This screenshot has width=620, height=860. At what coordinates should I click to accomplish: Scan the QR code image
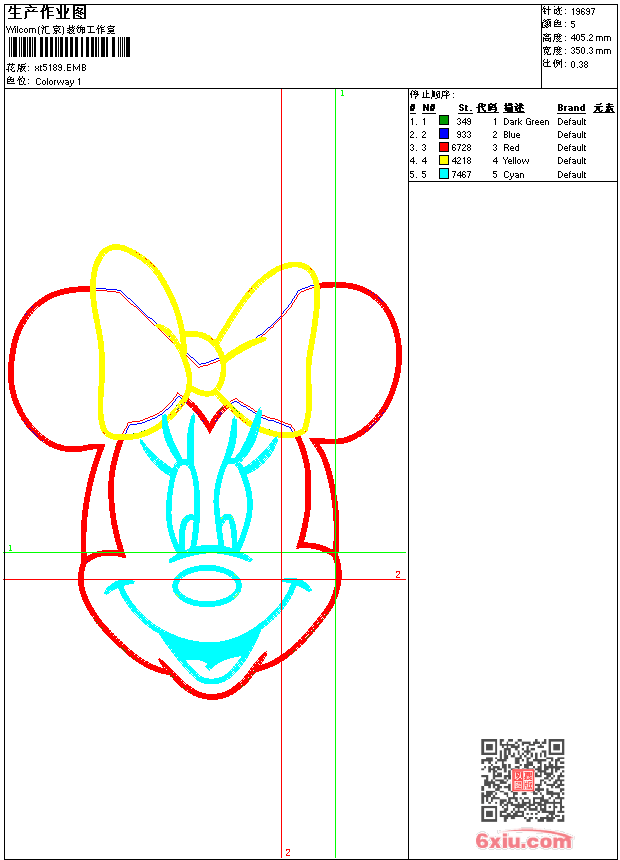tap(522, 780)
